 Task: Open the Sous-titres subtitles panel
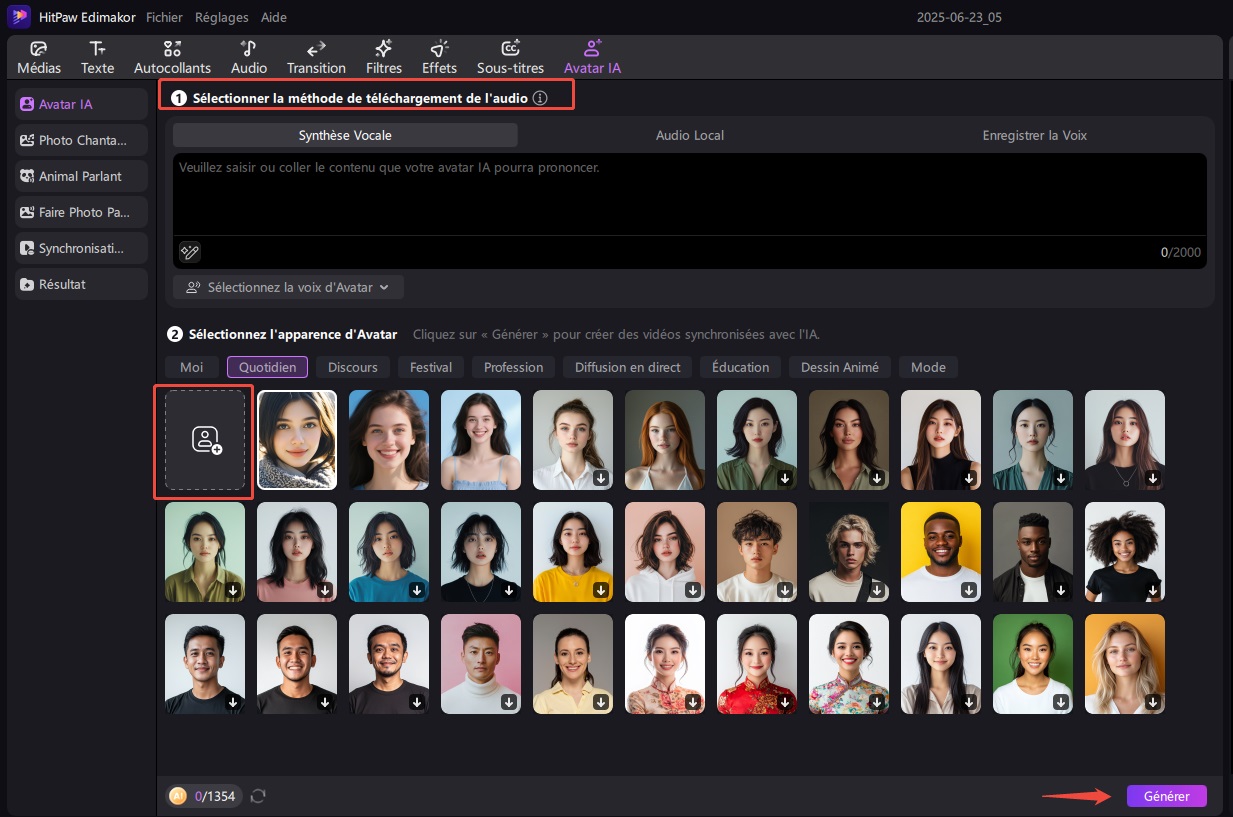coord(510,58)
